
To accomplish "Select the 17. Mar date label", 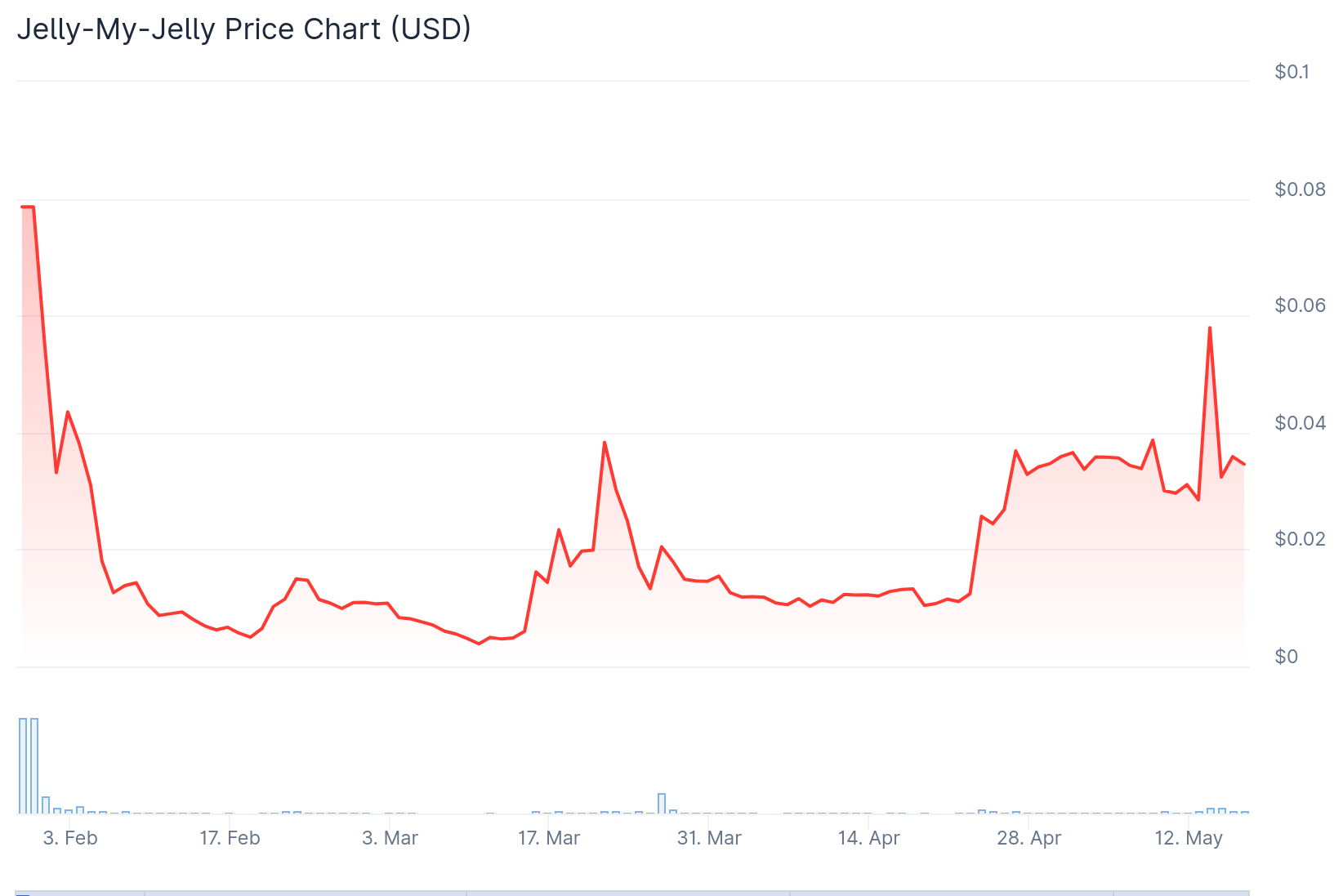I will pos(549,838).
